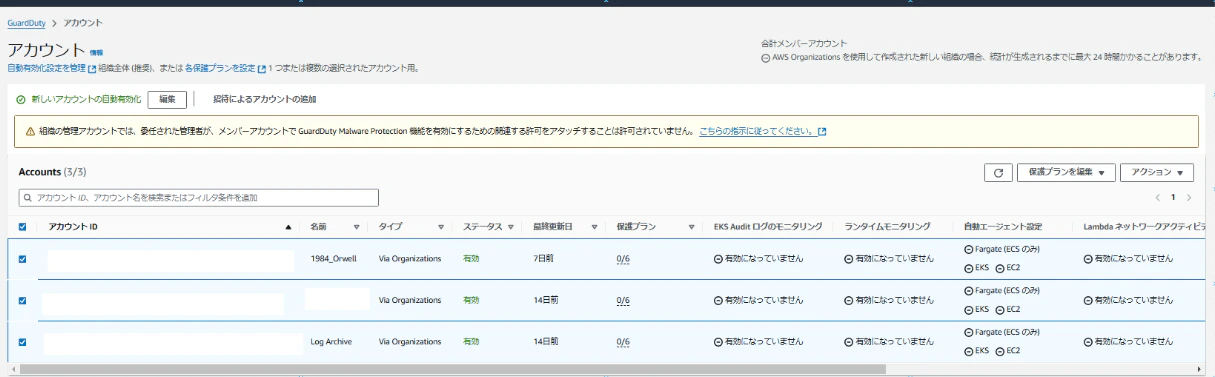Click the 合計メンバーアカウント label
This screenshot has width=1215, height=377.
pos(804,43)
